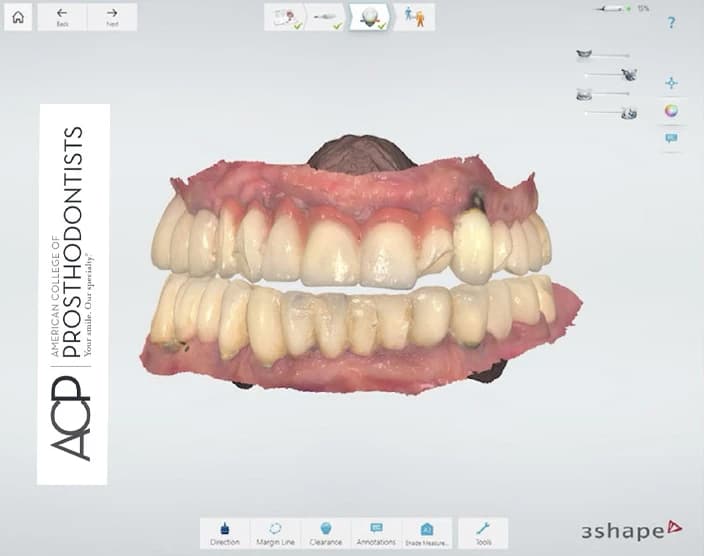Click the upper jaw model thumbnail icon
Viewport: 704px width, 556px height.
(584, 54)
